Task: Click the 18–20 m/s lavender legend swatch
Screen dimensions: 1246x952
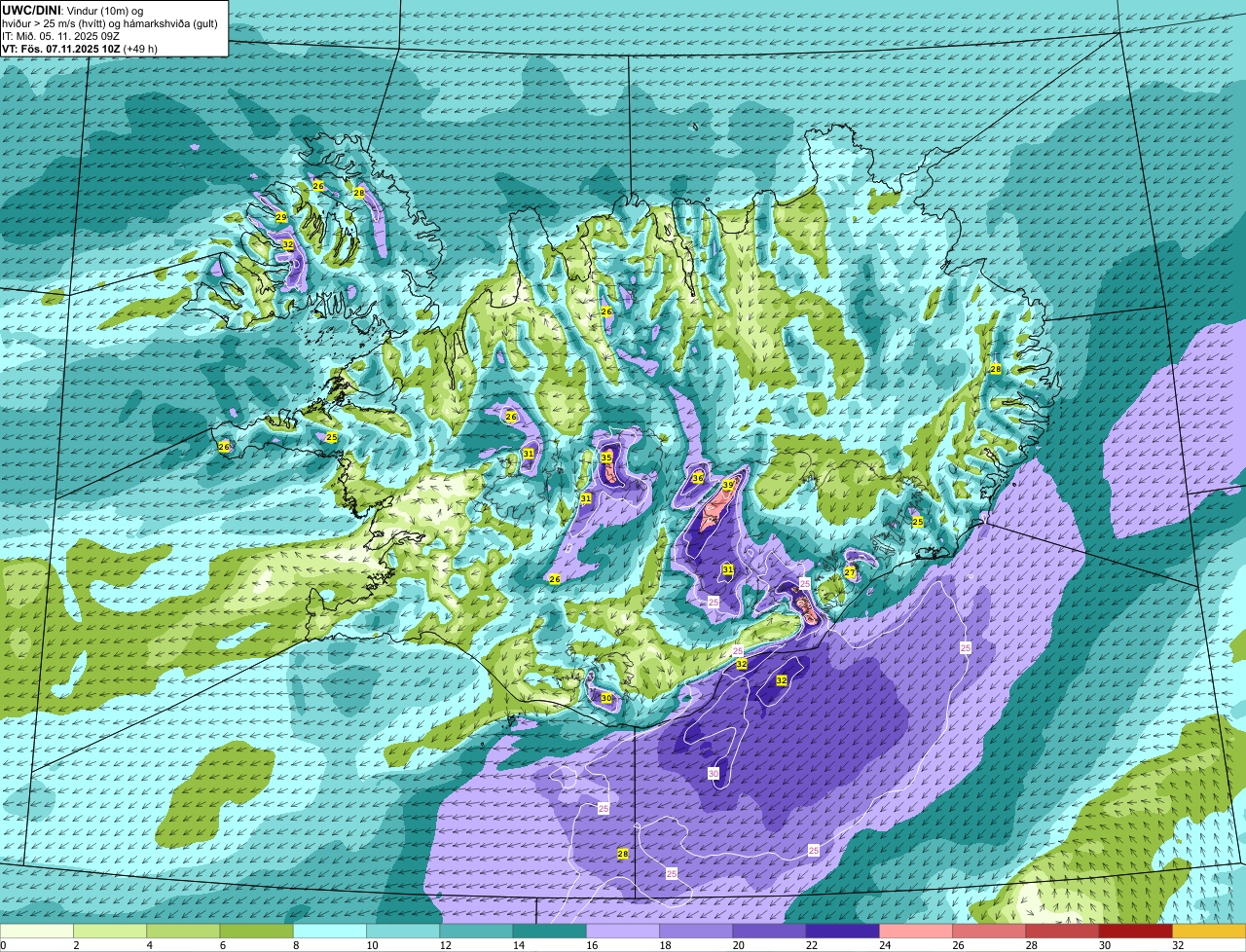Action: 697,931
